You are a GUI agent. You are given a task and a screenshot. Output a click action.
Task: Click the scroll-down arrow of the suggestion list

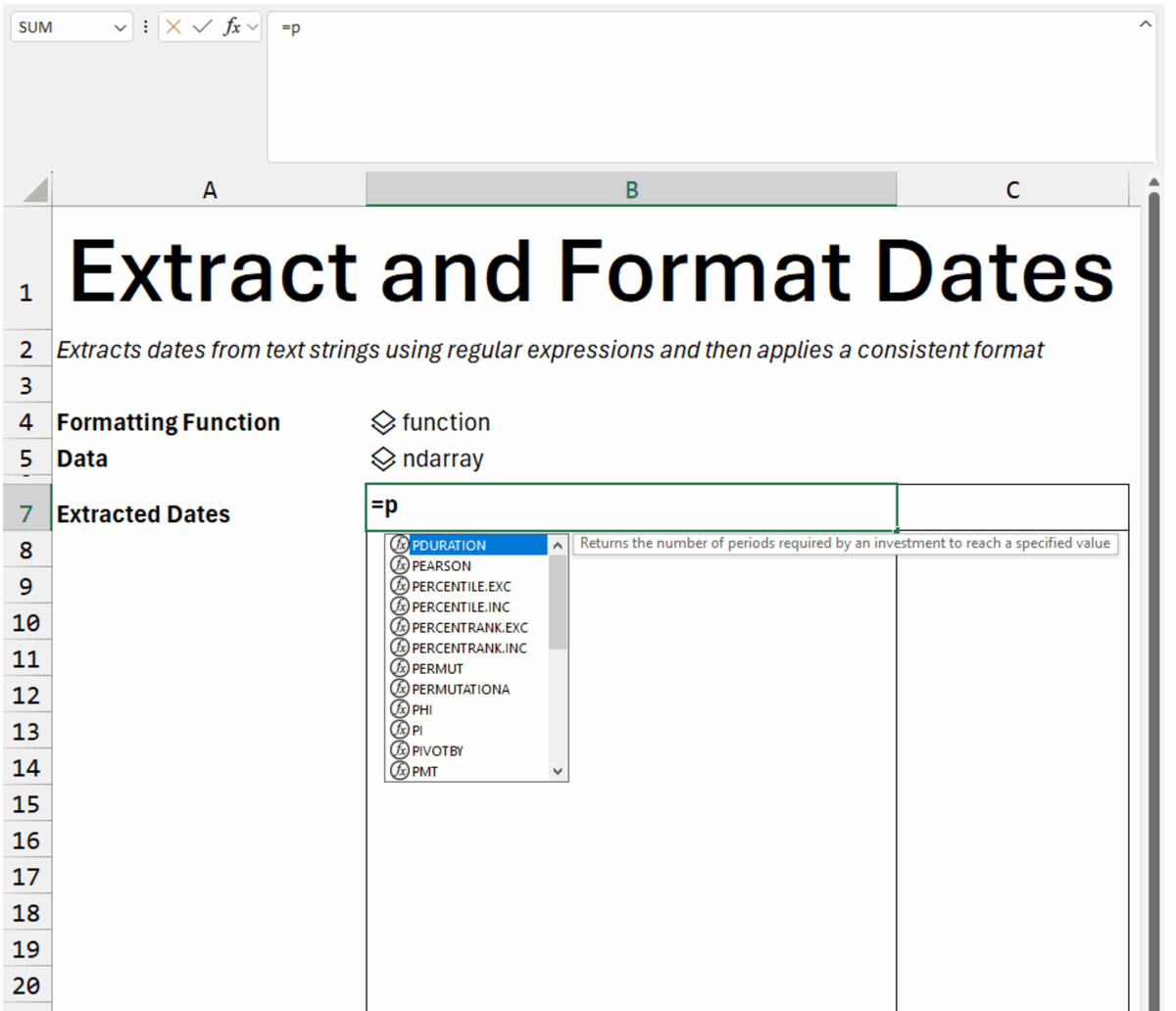coord(559,771)
